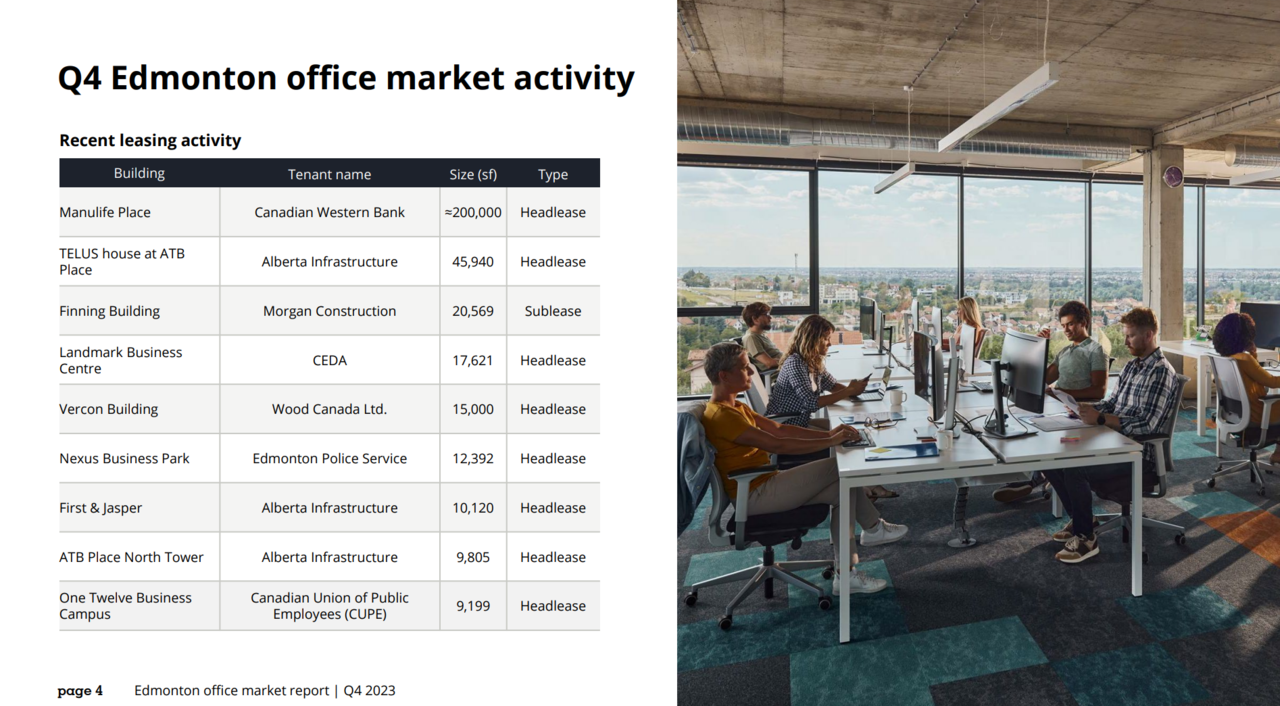
Task: Click the 'Building' column header
Action: 139,173
